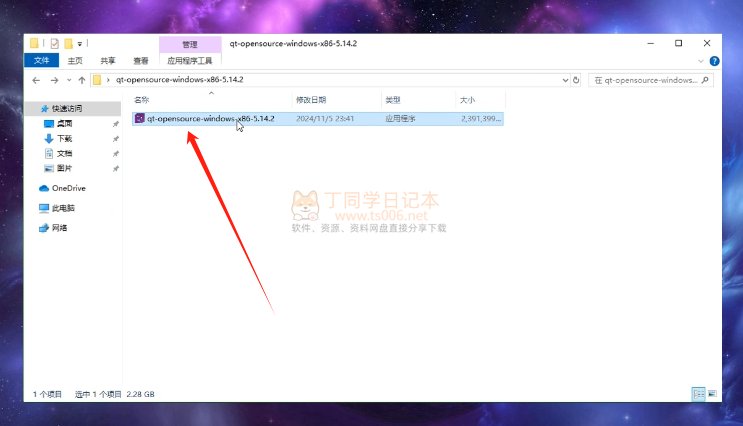Viewport: 743px width, 426px height.
Task: Open 桌面 in the navigation pane
Action: pyautogui.click(x=64, y=124)
